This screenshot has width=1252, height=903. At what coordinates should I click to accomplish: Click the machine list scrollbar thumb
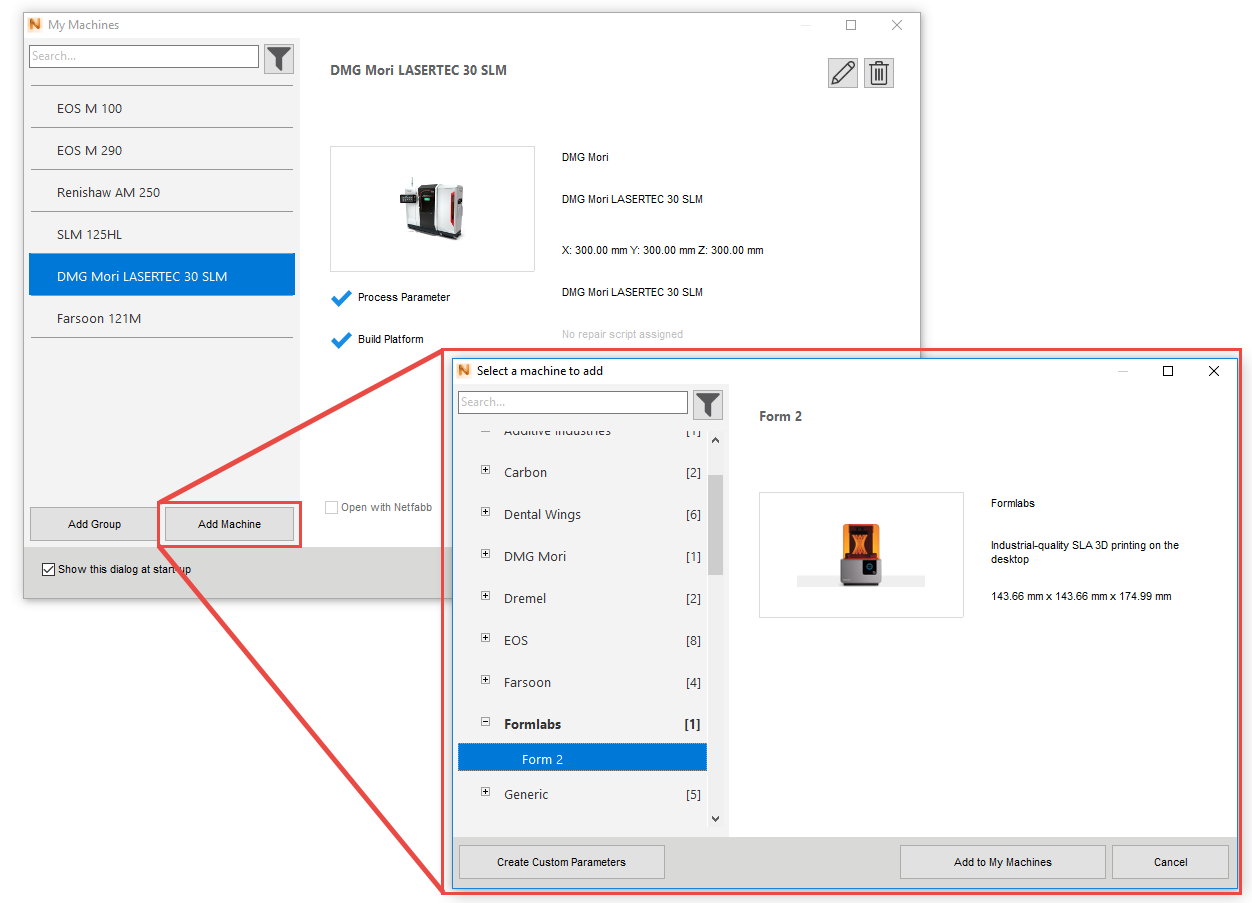click(715, 525)
